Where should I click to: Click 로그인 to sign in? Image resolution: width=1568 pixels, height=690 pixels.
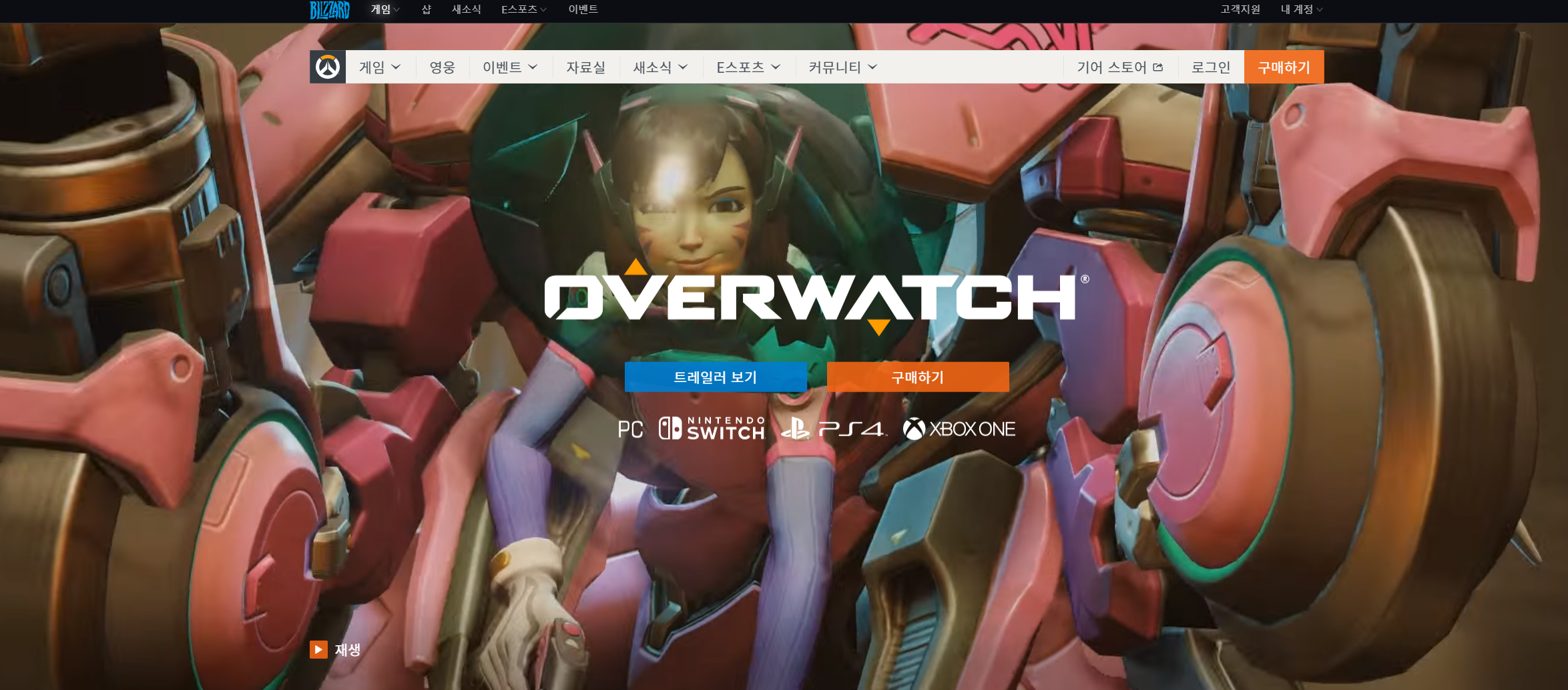(1211, 67)
